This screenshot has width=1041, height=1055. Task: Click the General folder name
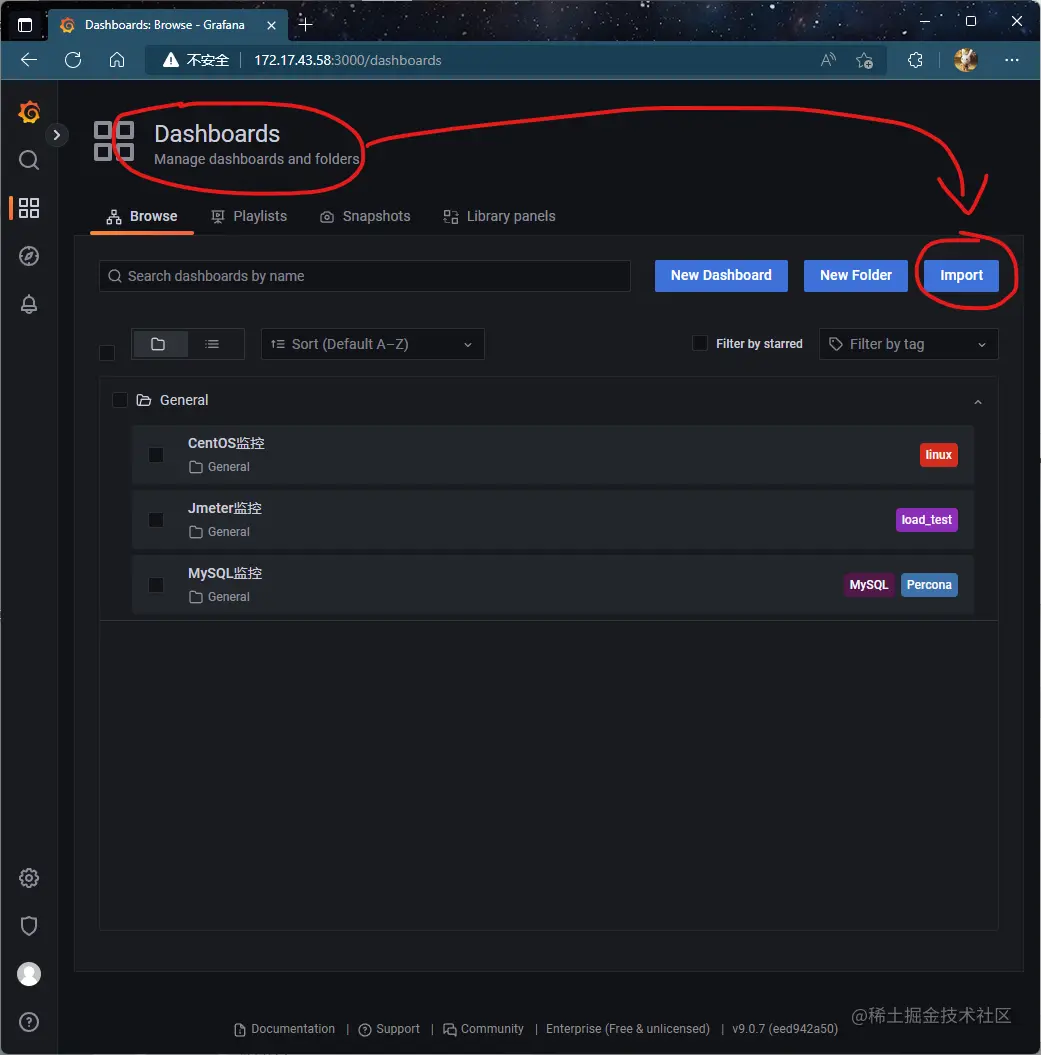[184, 400]
